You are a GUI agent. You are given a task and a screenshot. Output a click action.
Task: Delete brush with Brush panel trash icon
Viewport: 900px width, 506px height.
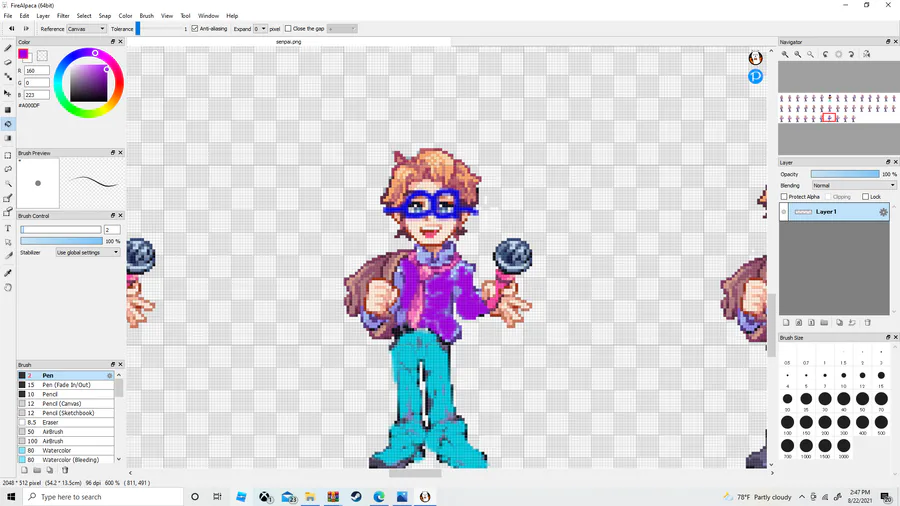65,470
